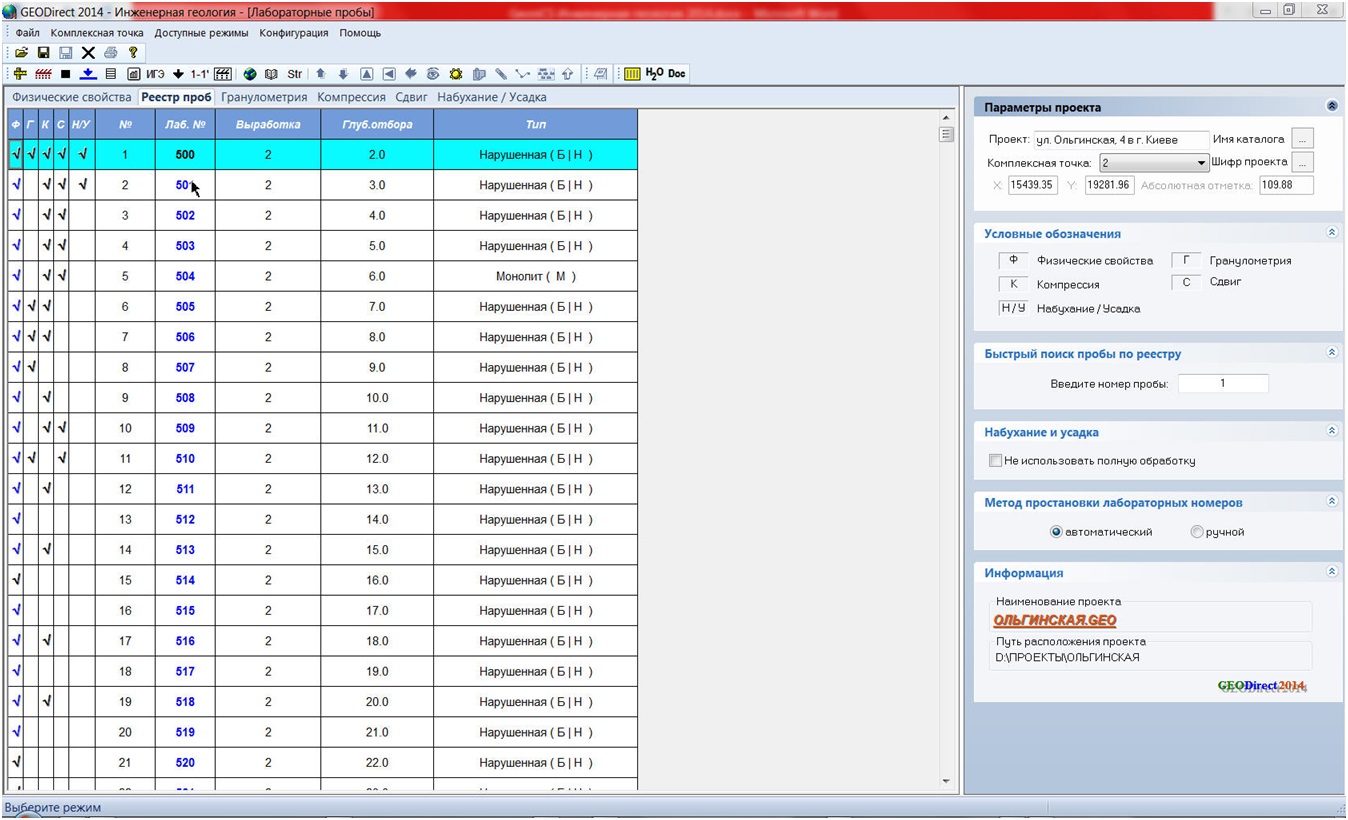This screenshot has height=820, width=1348.
Task: Switch to 'Набухание / Усадка' tab
Action: pos(491,97)
